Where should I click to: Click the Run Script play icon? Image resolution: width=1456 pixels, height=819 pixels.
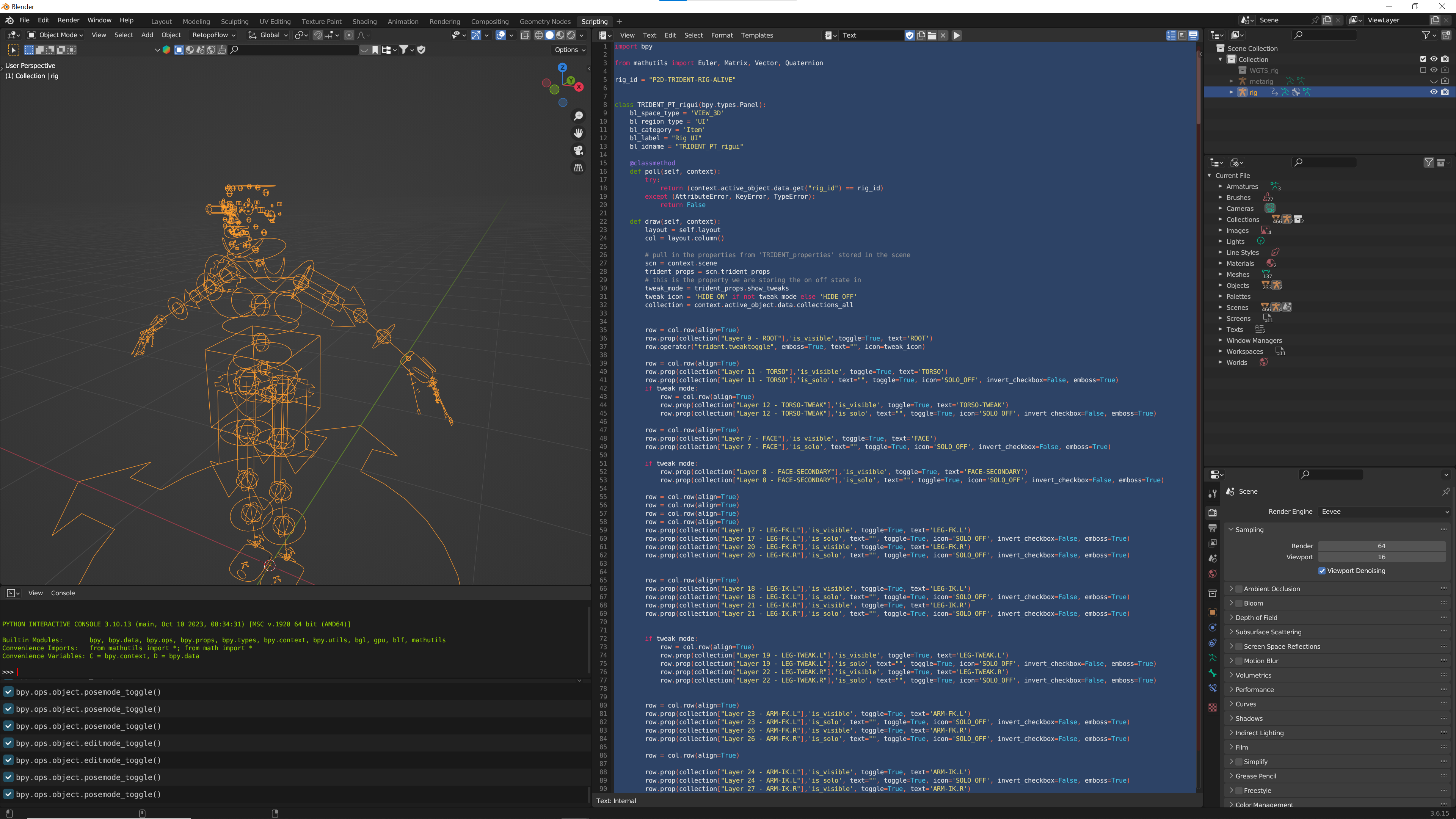click(x=956, y=35)
